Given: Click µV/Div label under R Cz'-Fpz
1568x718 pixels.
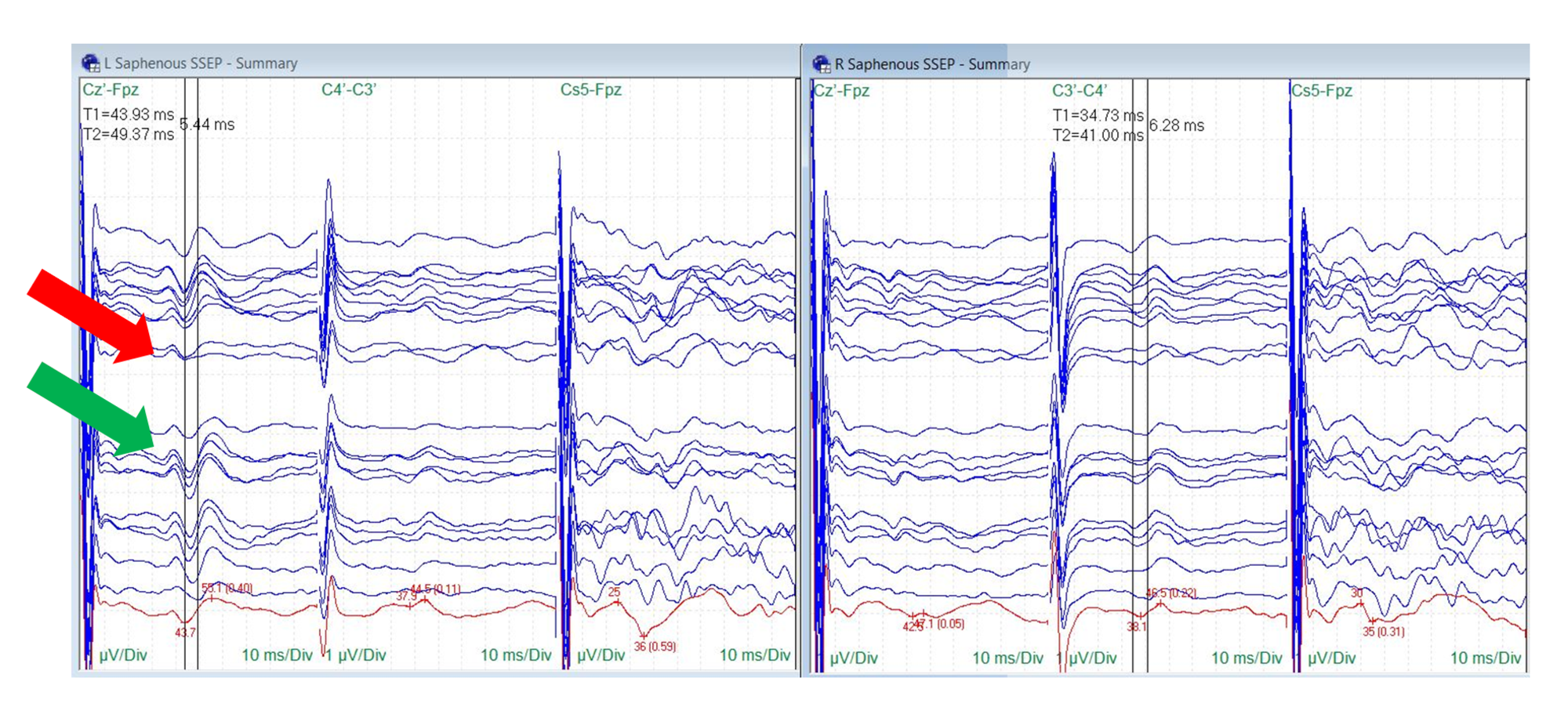Looking at the screenshot, I should tap(854, 658).
